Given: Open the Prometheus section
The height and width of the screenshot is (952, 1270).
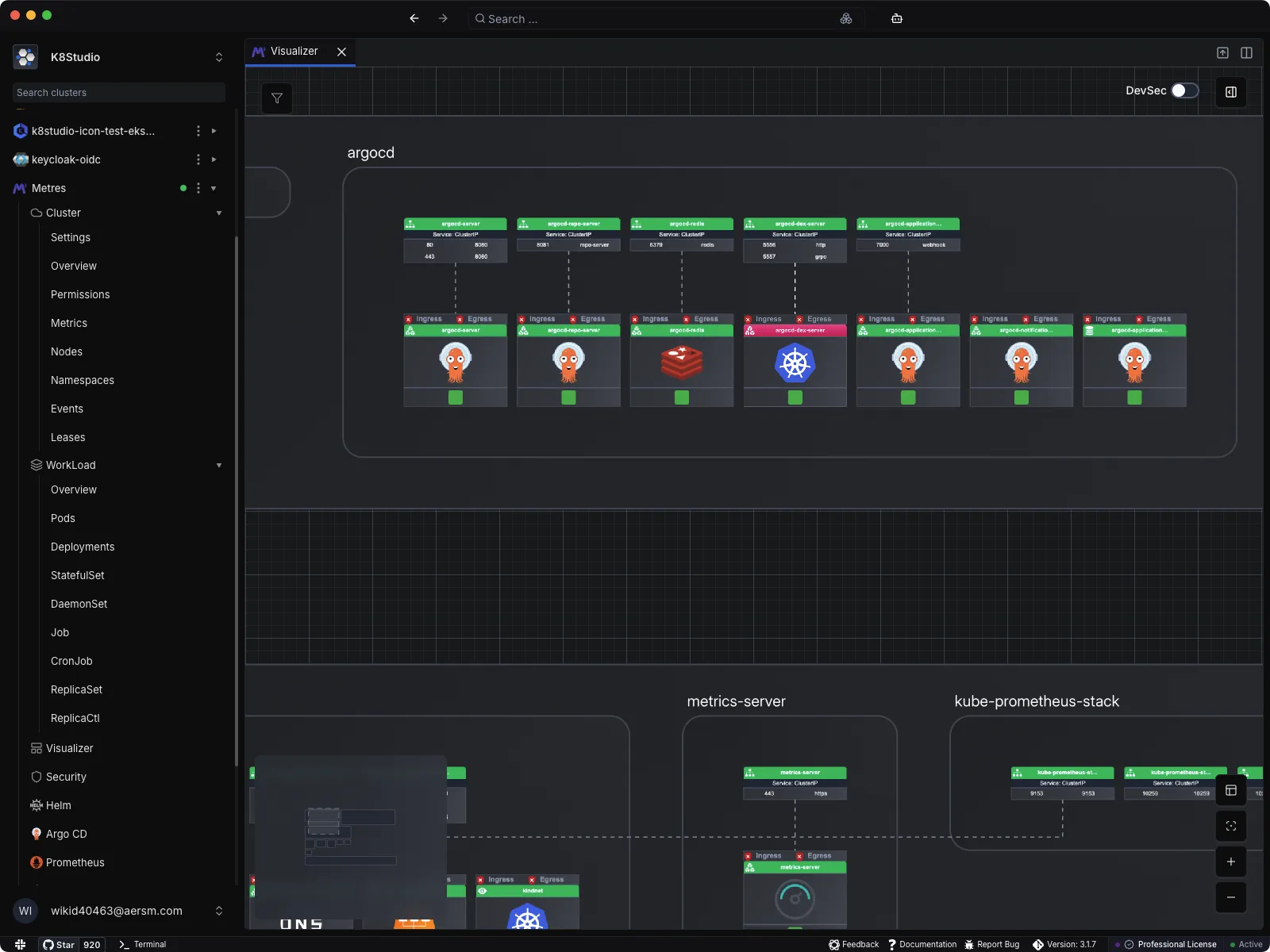Looking at the screenshot, I should 67,862.
